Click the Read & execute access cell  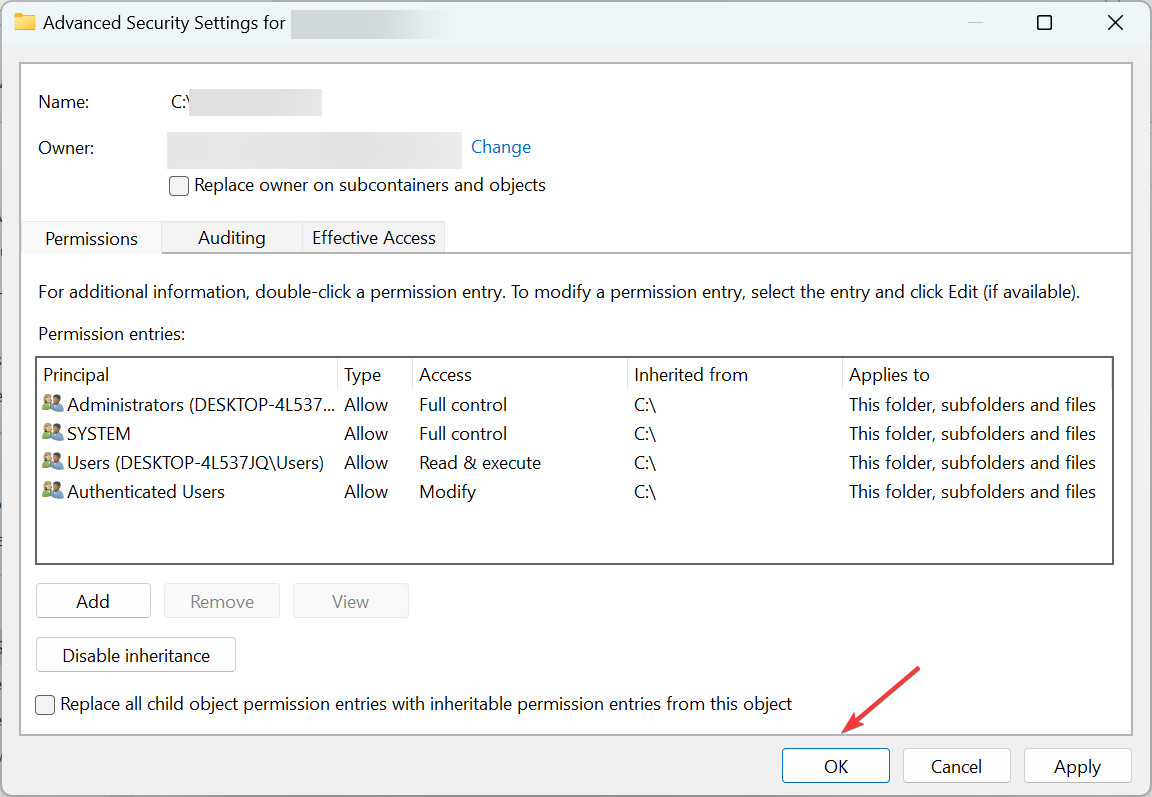tap(480, 462)
